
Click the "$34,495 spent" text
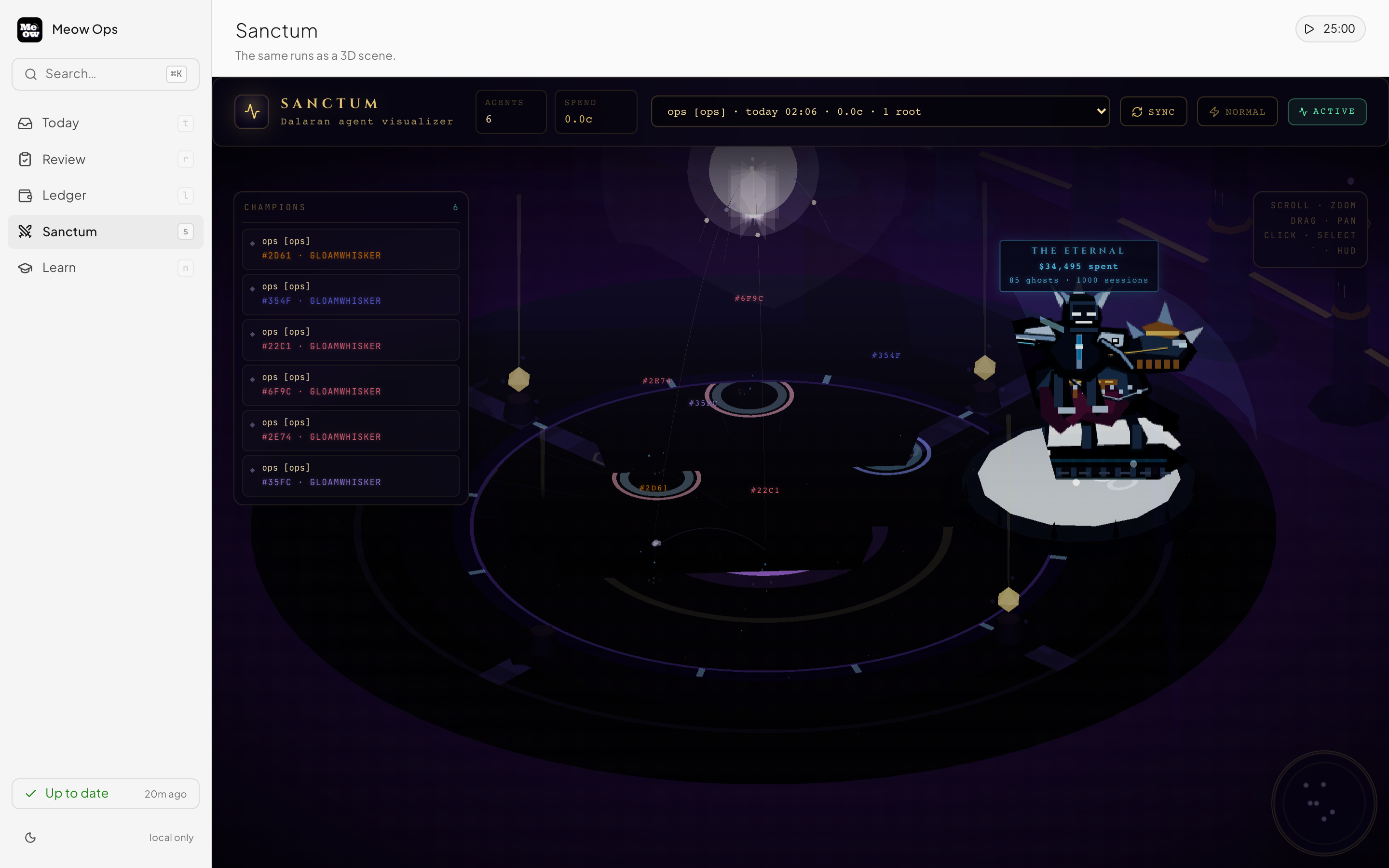pyautogui.click(x=1078, y=266)
